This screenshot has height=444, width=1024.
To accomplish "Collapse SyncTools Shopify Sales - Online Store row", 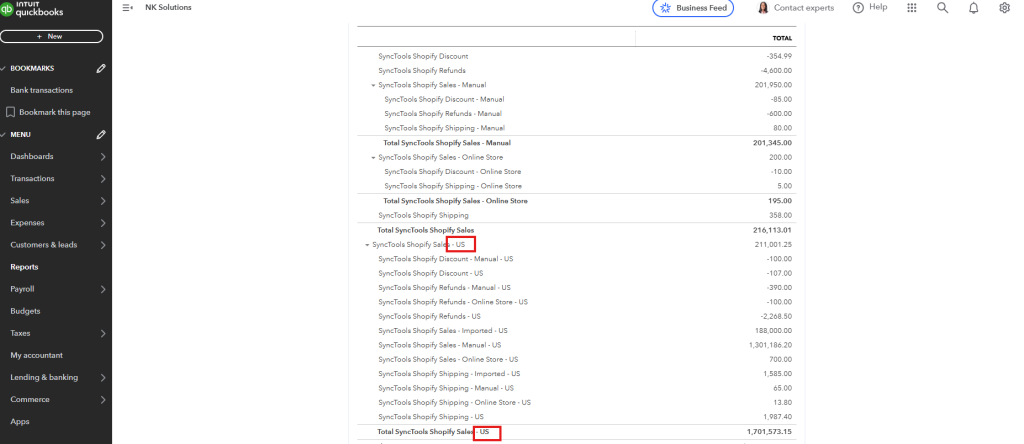I will point(374,157).
